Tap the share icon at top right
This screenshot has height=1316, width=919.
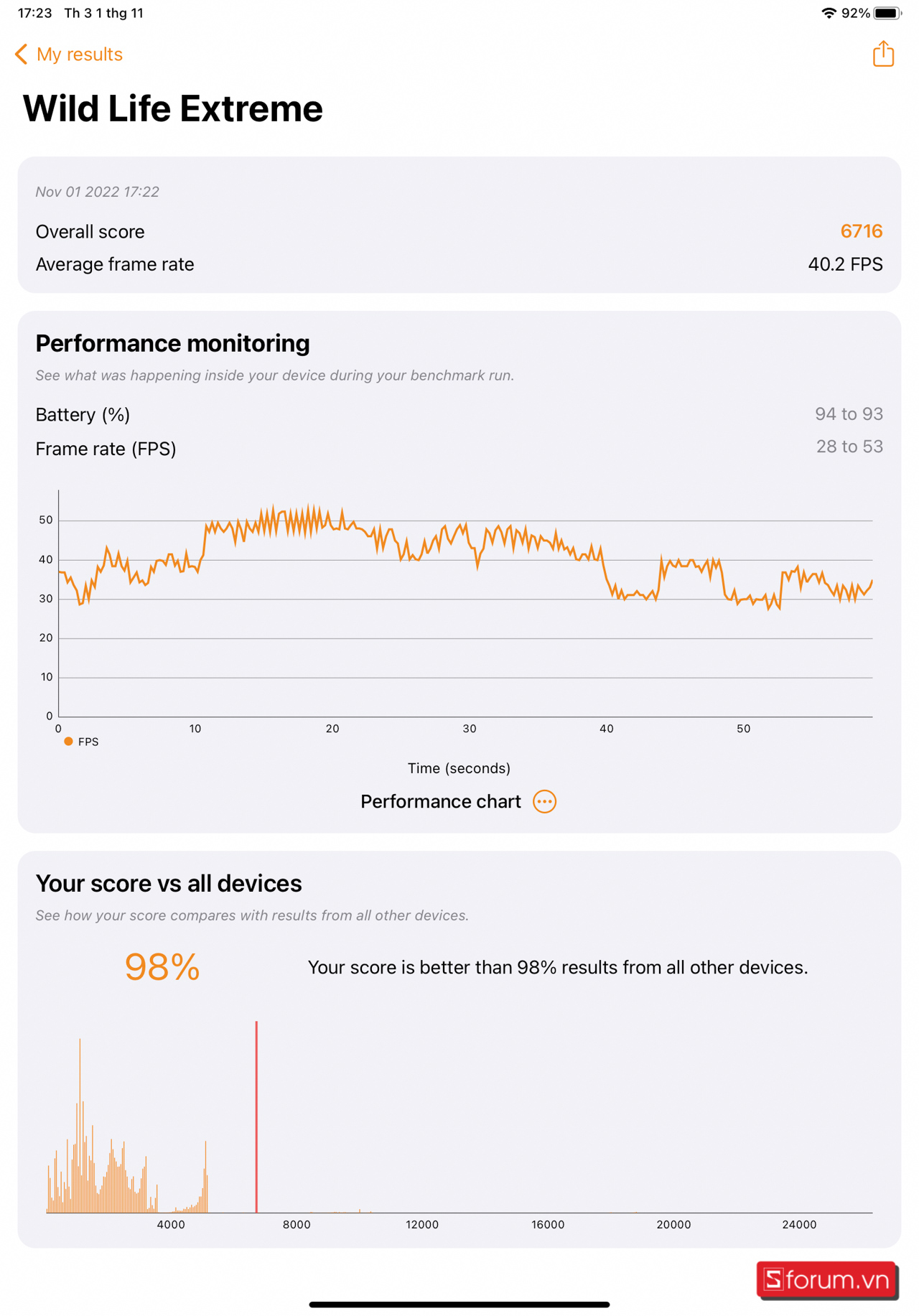click(x=883, y=54)
